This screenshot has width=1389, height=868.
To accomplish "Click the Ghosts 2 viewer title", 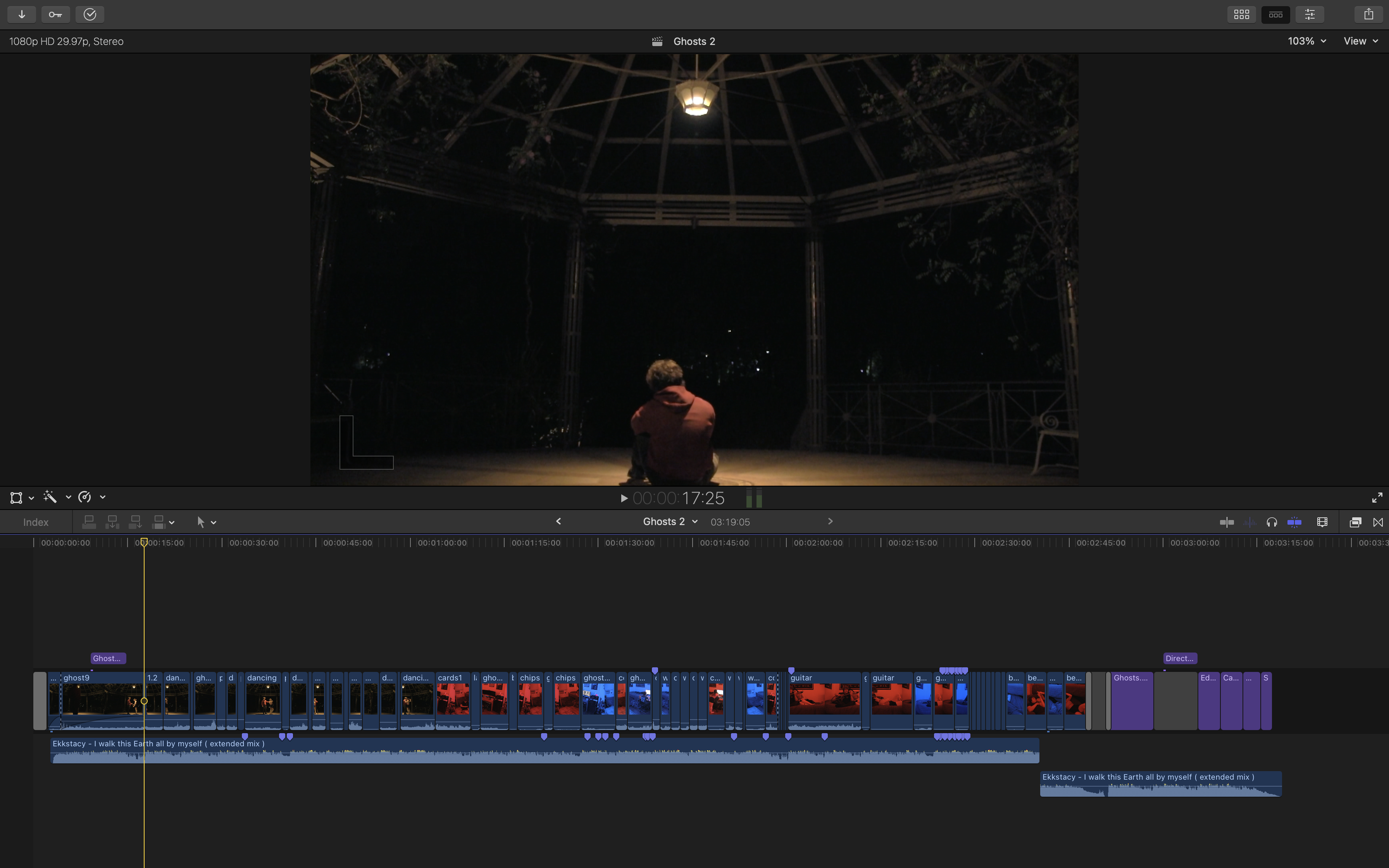I will click(694, 41).
